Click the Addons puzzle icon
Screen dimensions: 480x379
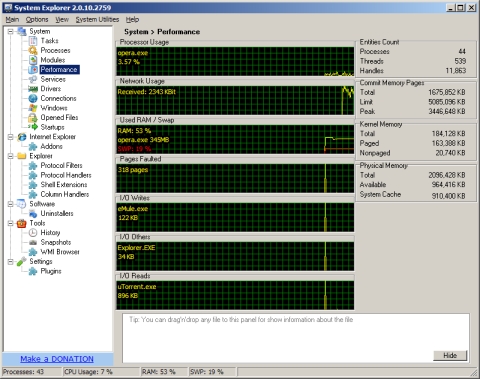point(33,146)
